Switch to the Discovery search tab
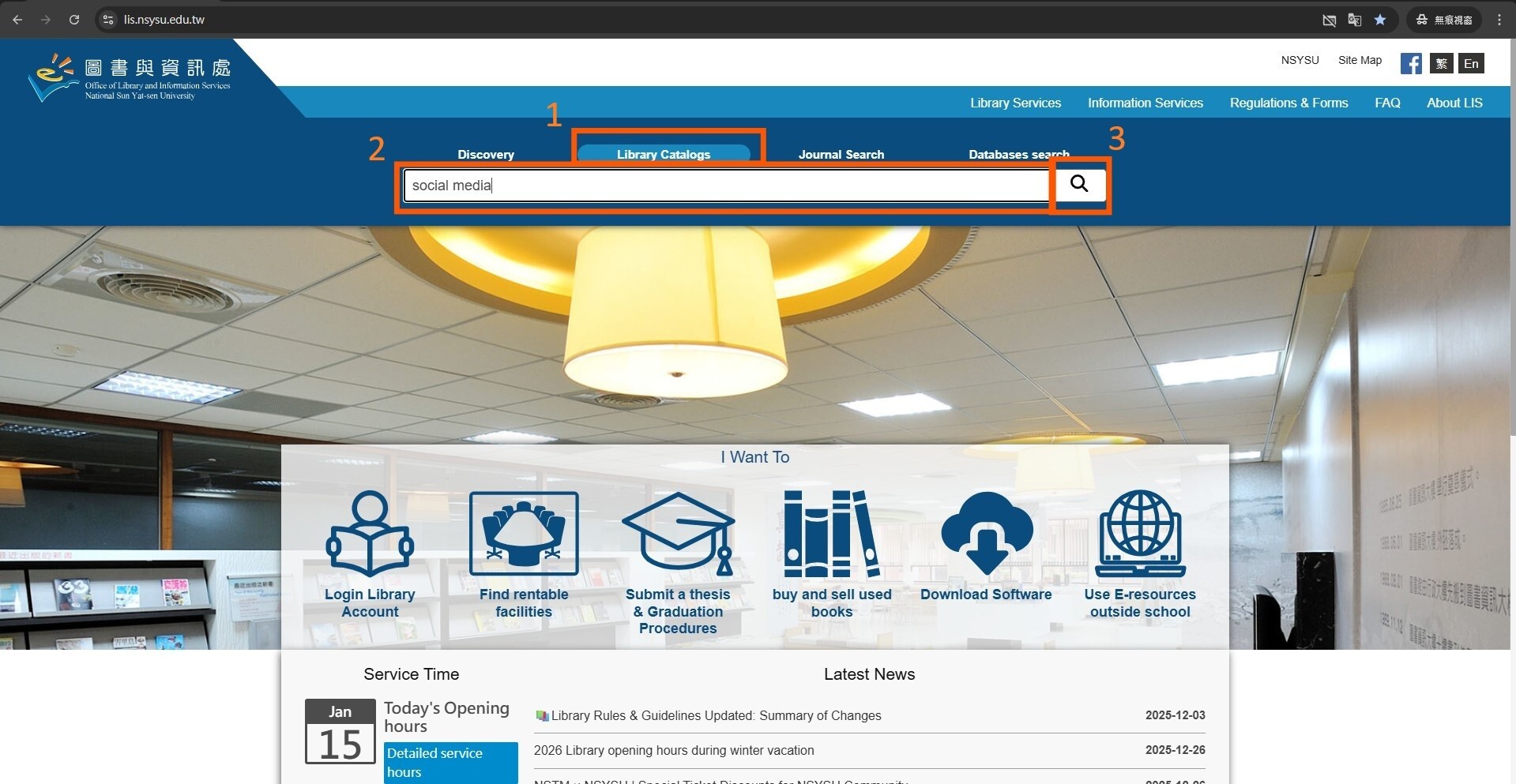This screenshot has width=1516, height=784. [x=485, y=154]
